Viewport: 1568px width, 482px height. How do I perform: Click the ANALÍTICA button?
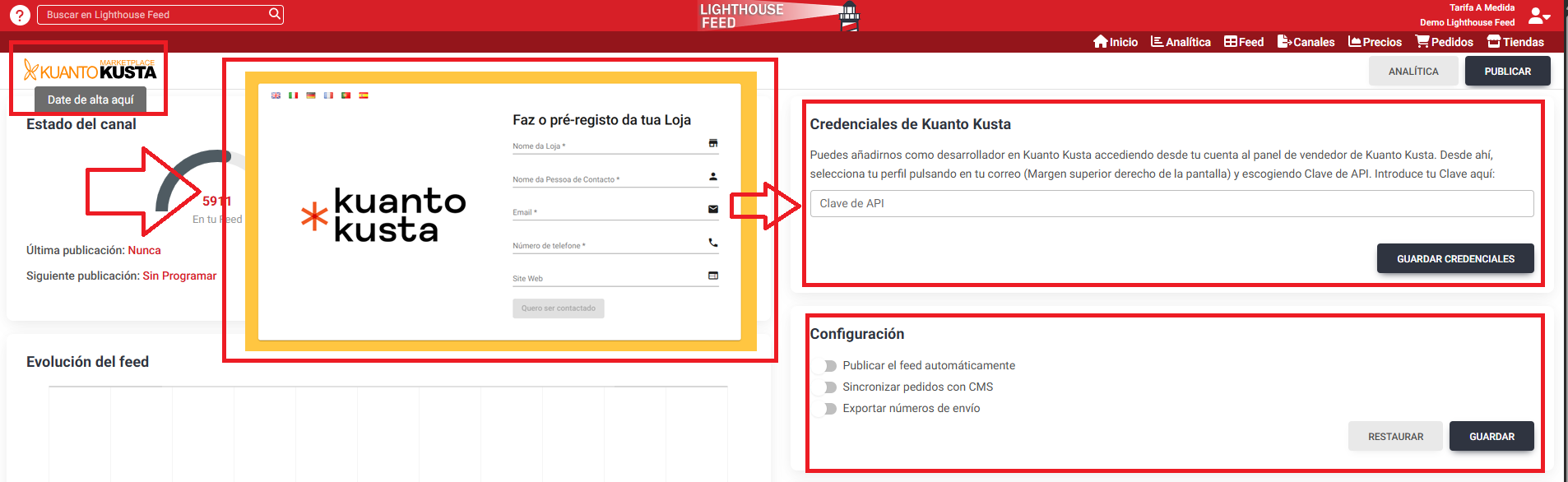point(1413,72)
